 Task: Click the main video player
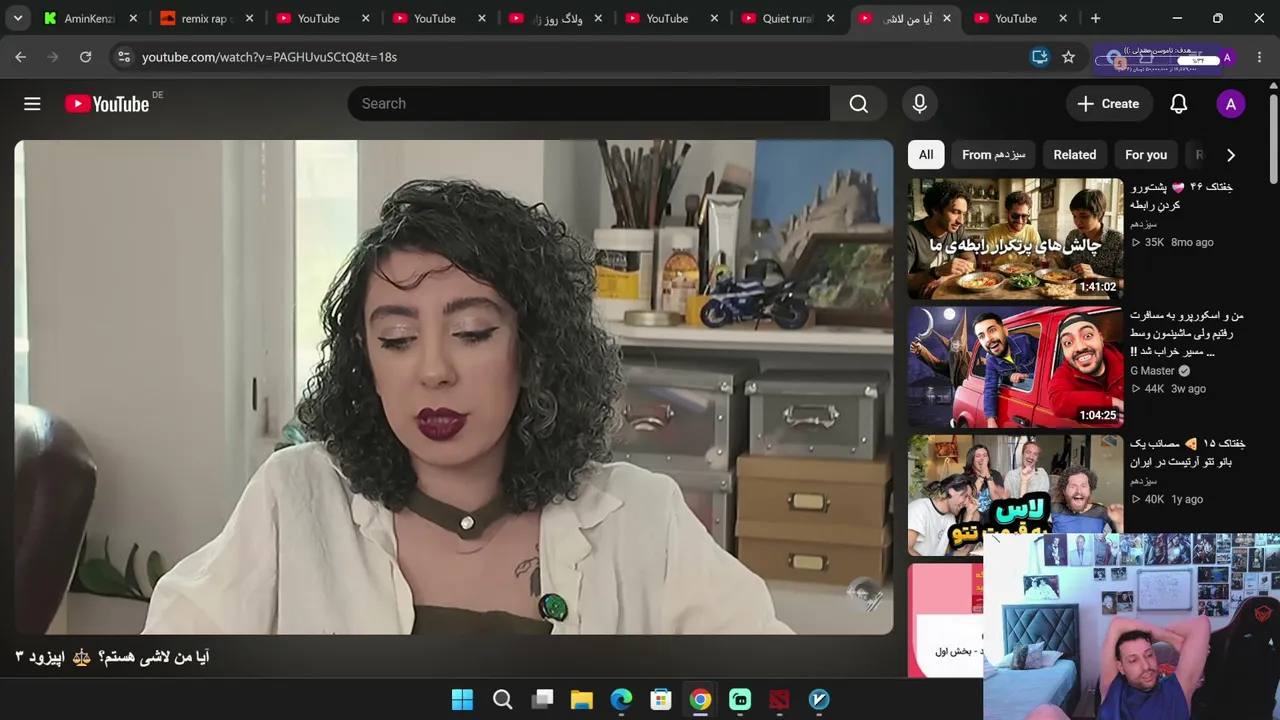(454, 387)
